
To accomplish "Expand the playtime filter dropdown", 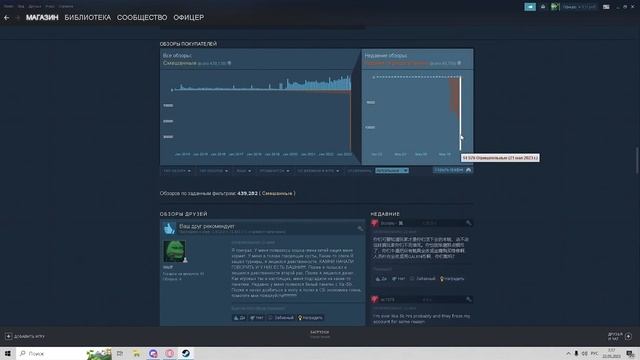I will click(318, 171).
